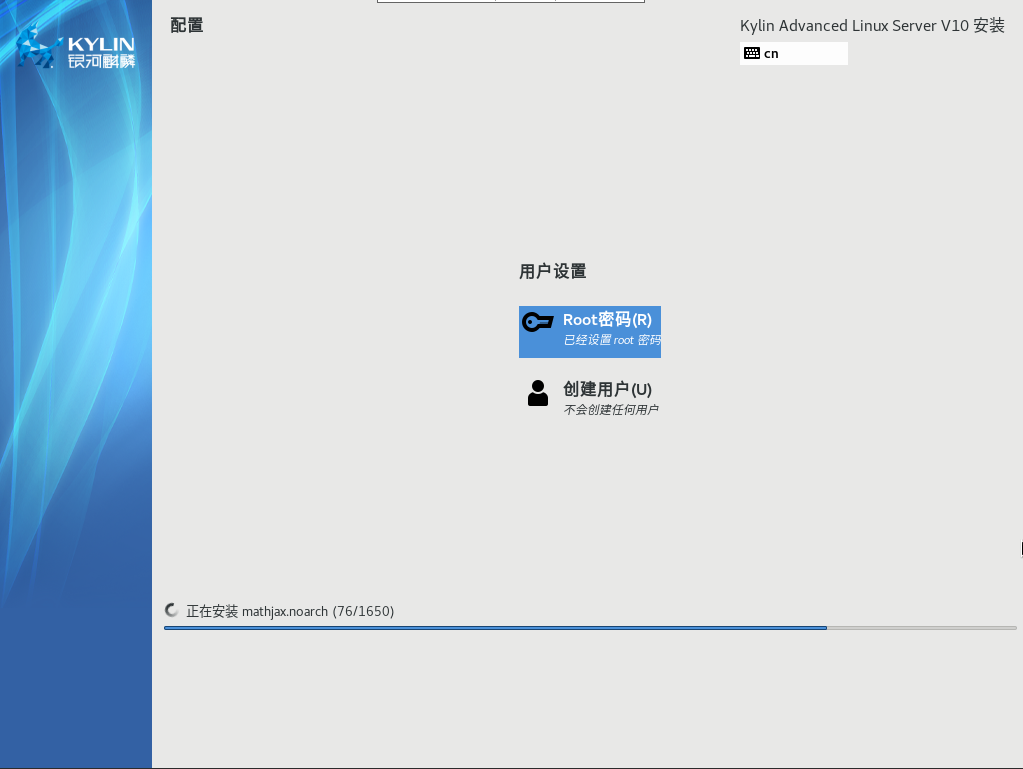Click the Kylin Advanced Linux Server V10 安装 title
This screenshot has width=1023, height=769.
pos(872,26)
